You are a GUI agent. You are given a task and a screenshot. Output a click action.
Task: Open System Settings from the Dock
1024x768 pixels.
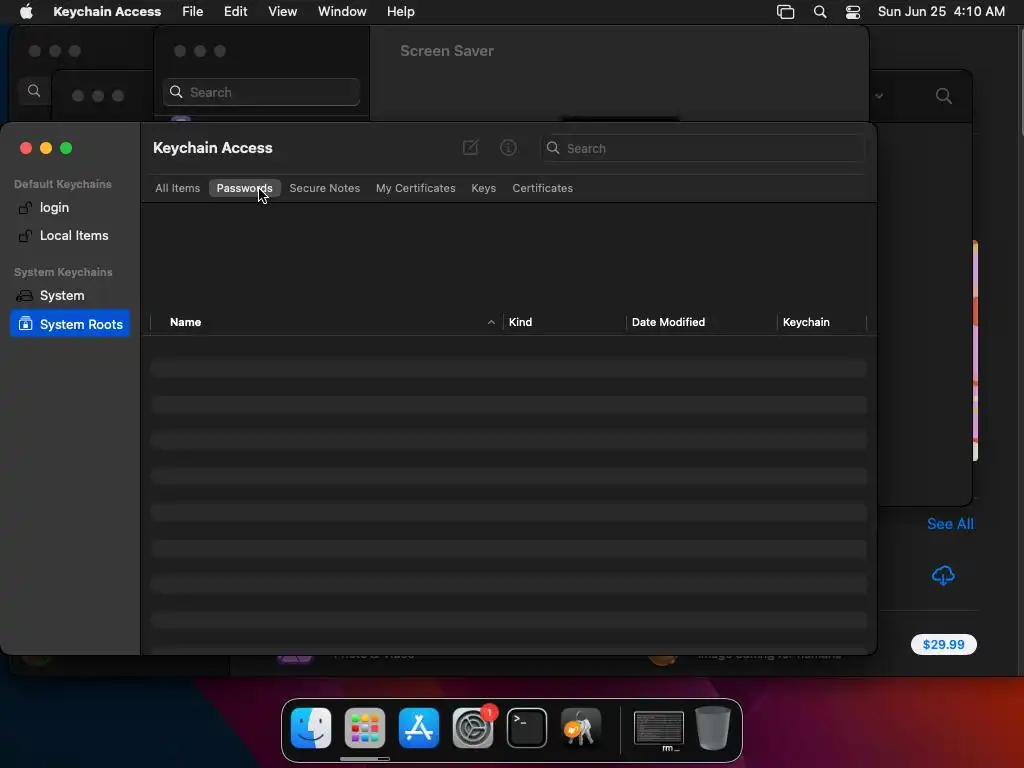[x=473, y=728]
